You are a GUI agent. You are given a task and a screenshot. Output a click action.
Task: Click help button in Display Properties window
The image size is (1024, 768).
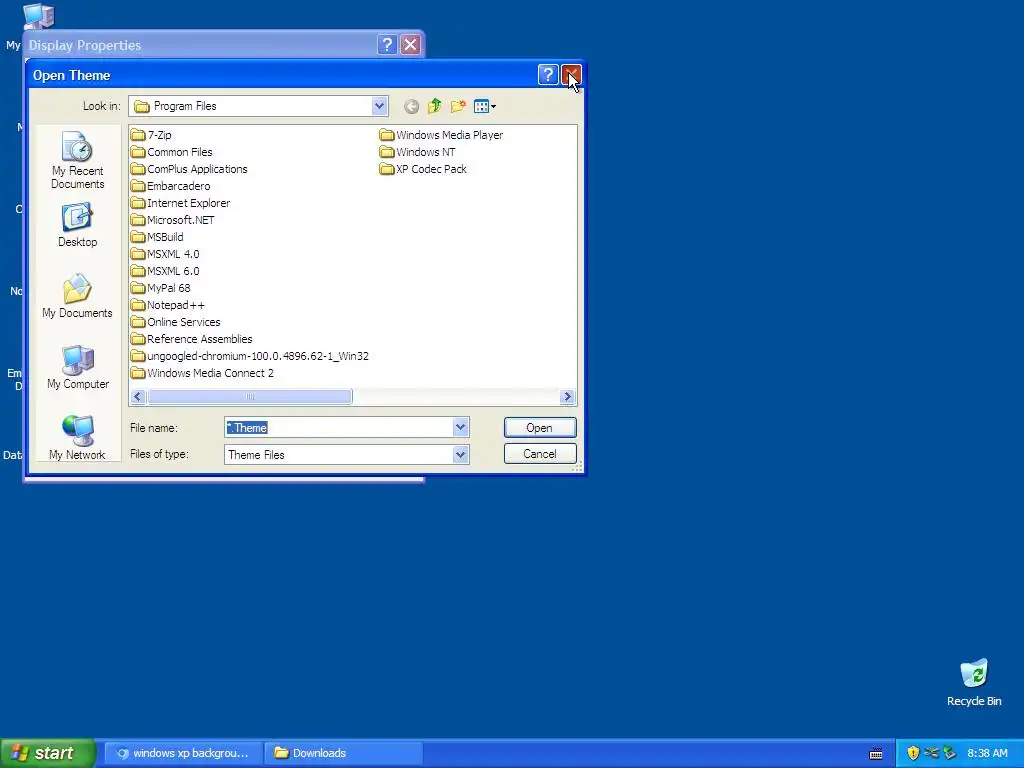tap(387, 44)
